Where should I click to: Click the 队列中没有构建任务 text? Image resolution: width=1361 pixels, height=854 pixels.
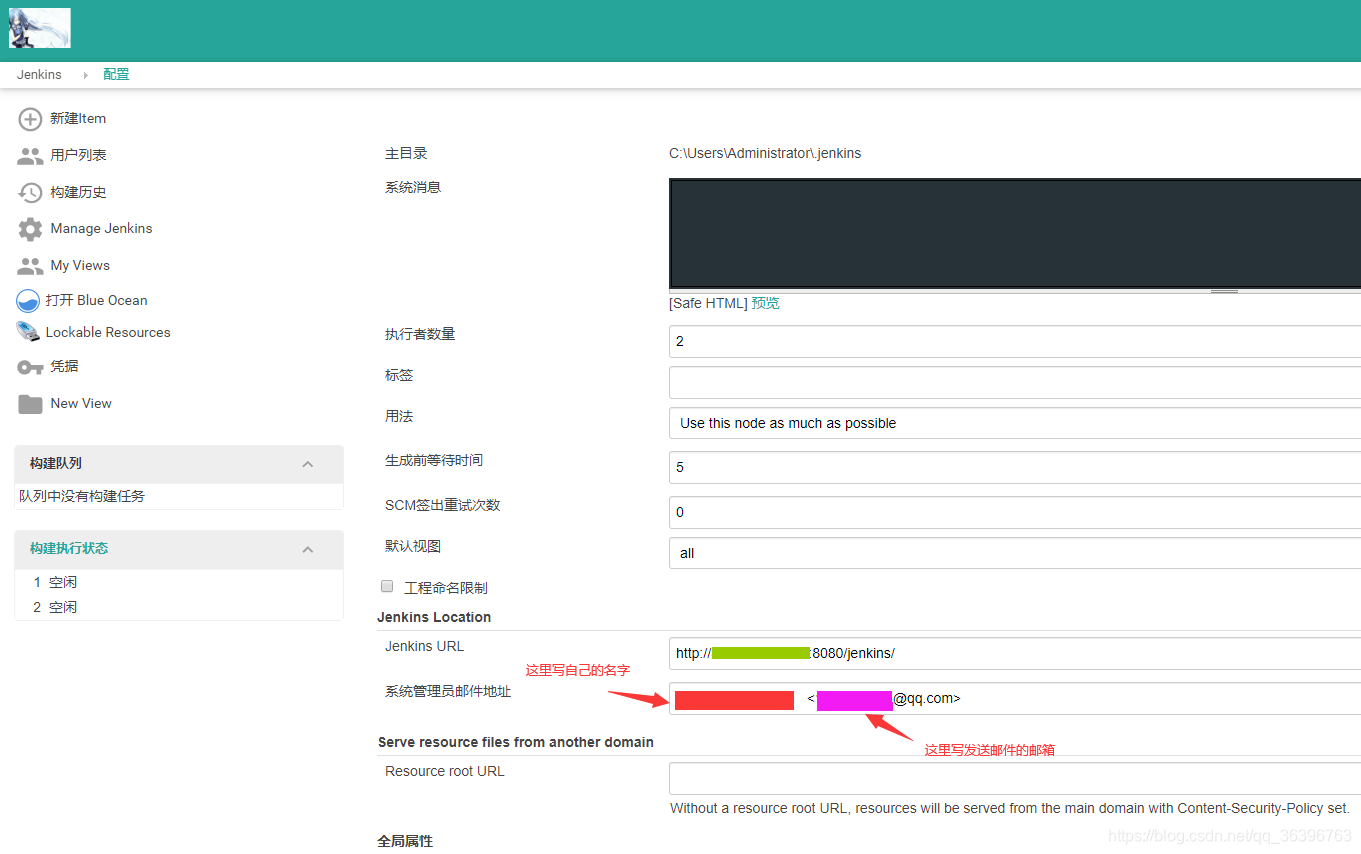82,496
